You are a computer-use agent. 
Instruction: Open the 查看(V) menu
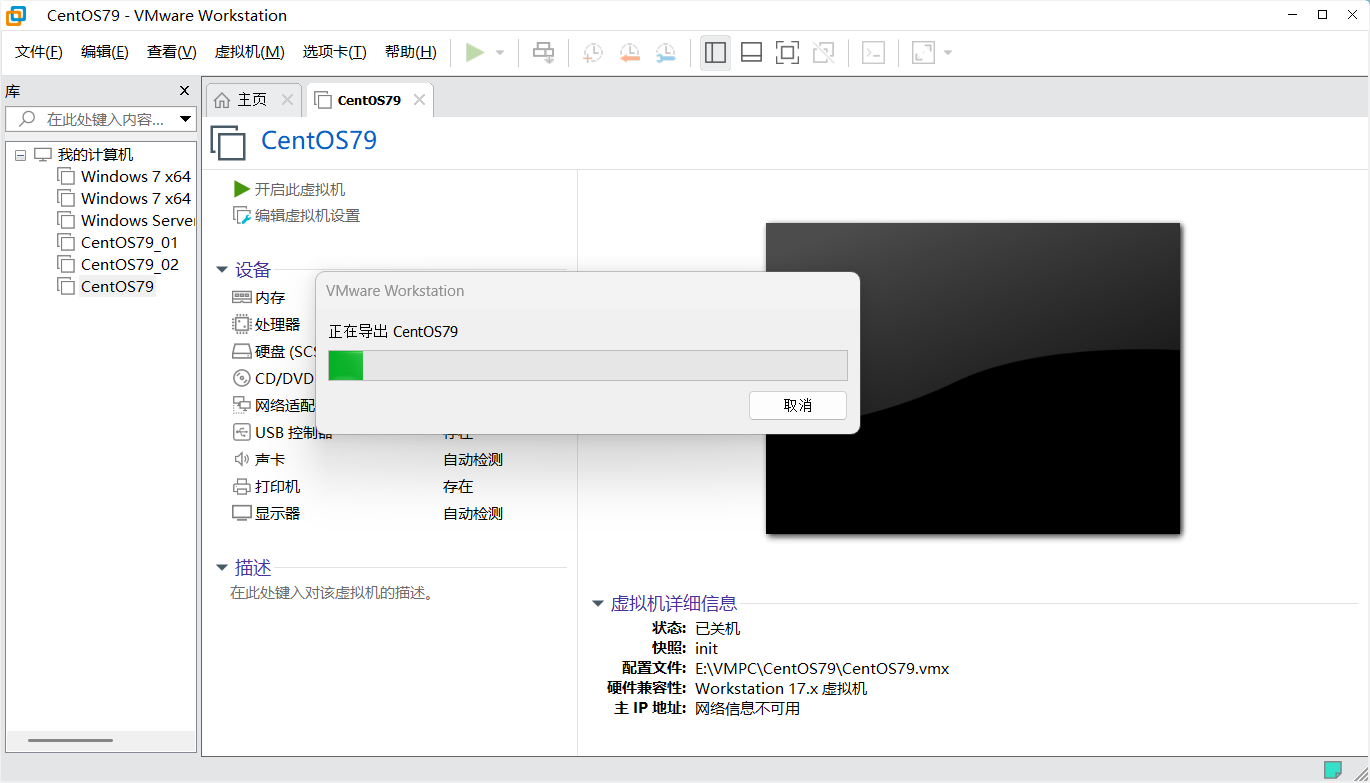pyautogui.click(x=171, y=52)
